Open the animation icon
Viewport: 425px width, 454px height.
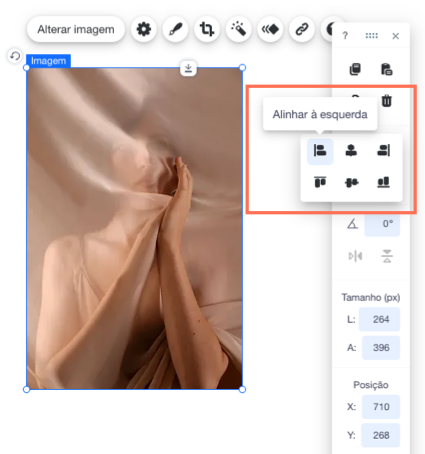pyautogui.click(x=270, y=30)
